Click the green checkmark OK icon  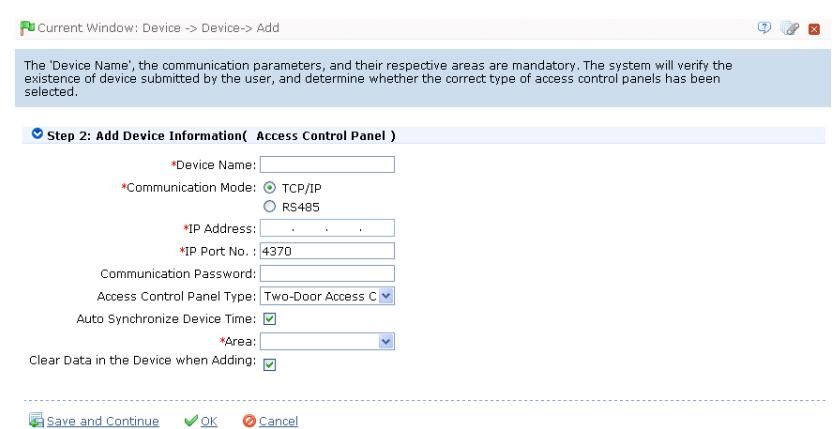click(191, 421)
